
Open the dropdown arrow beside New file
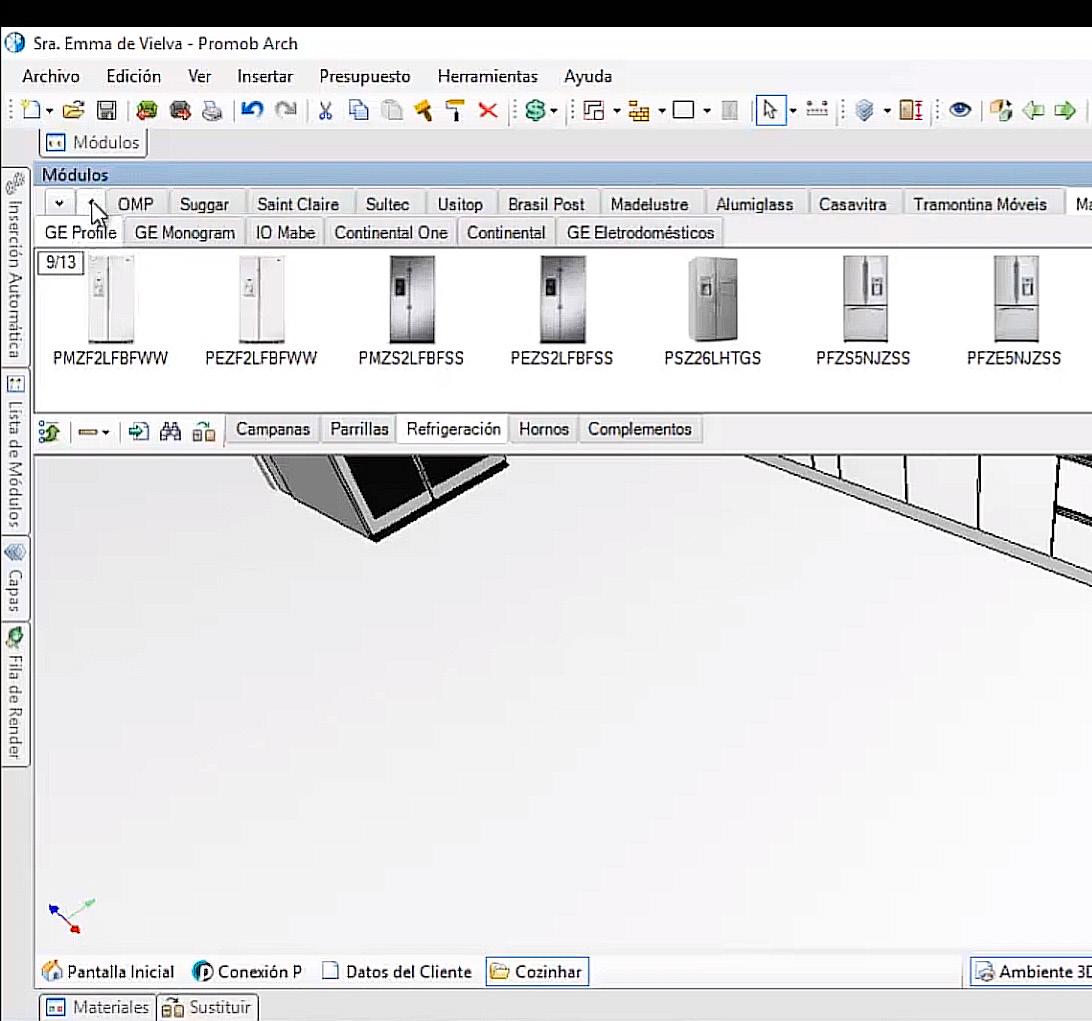(x=50, y=111)
